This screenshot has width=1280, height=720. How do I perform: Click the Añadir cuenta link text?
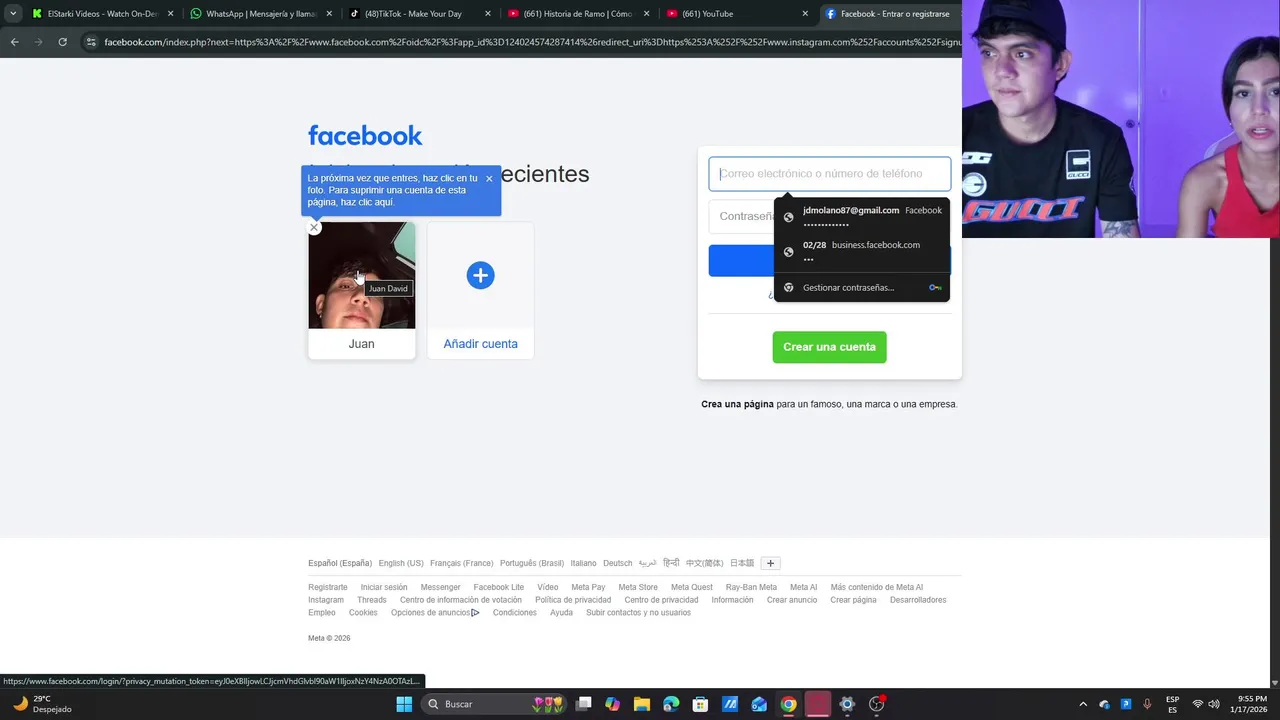click(x=480, y=344)
